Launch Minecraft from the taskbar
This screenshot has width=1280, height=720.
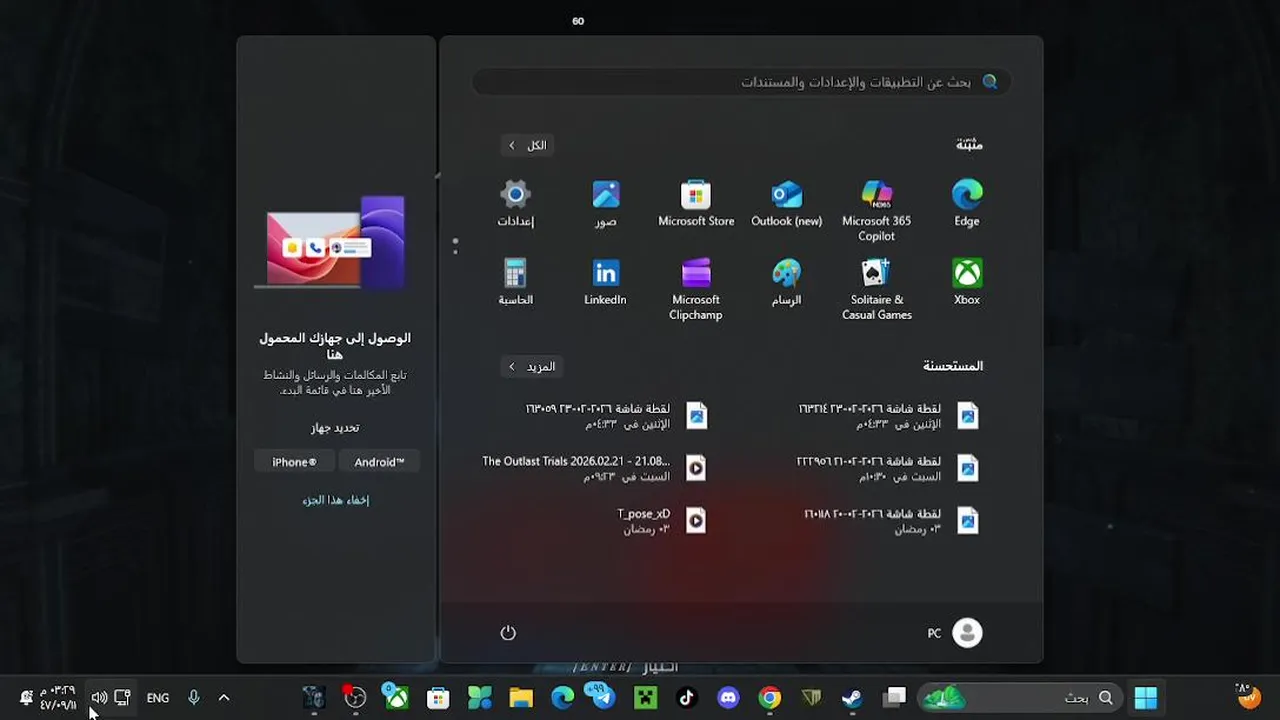point(645,698)
